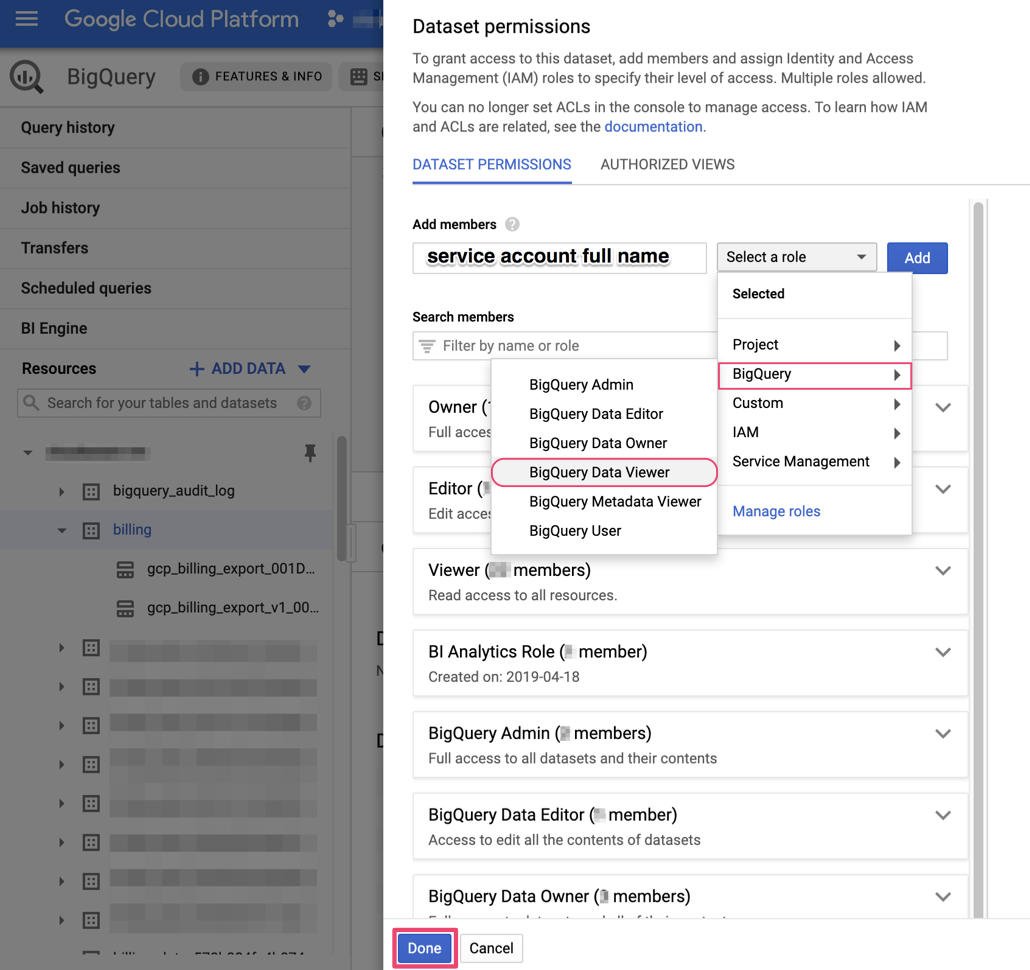Expand the Viewer members section
The width and height of the screenshot is (1030, 970).
[x=943, y=571]
